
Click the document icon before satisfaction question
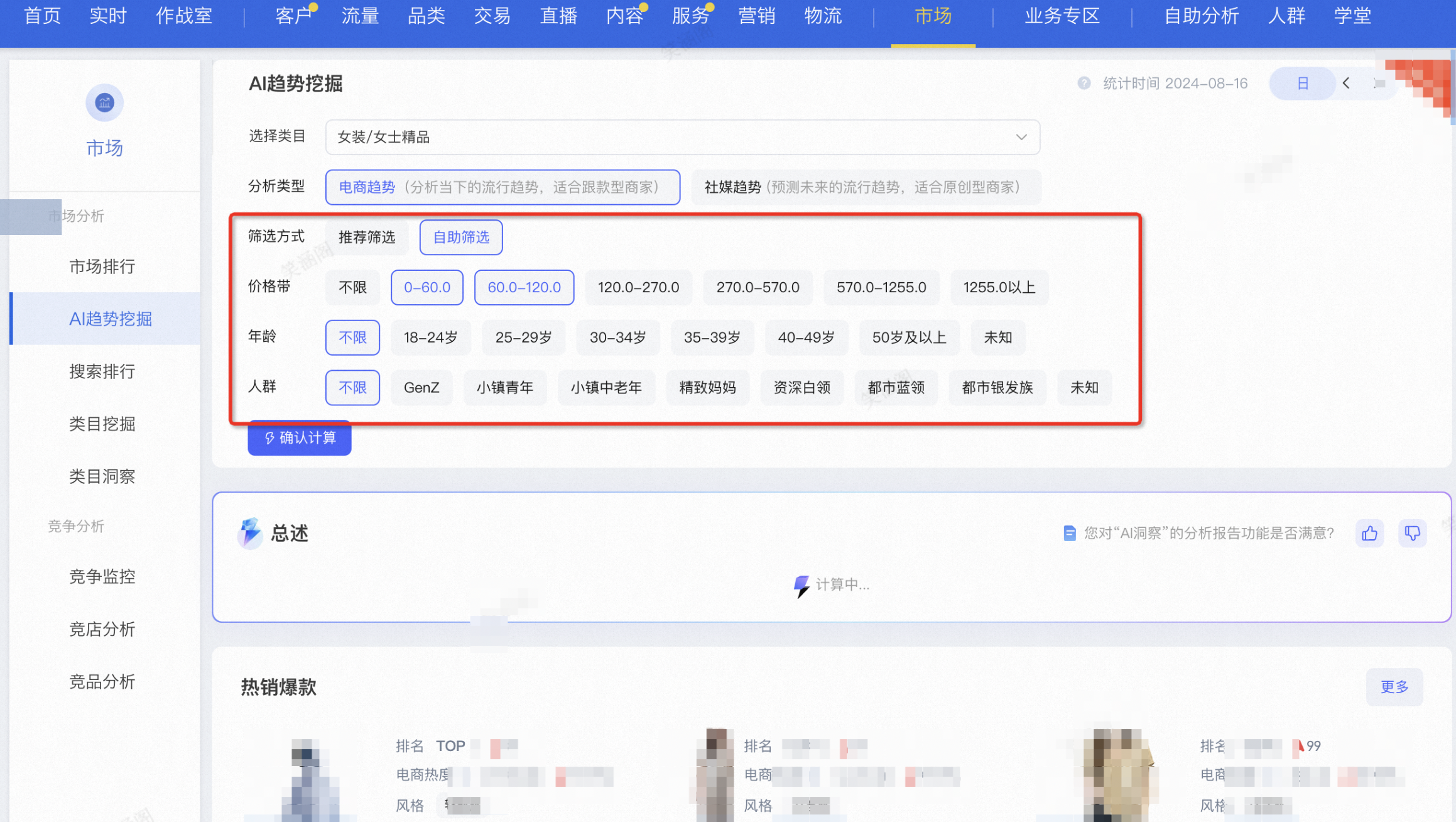(x=1069, y=534)
